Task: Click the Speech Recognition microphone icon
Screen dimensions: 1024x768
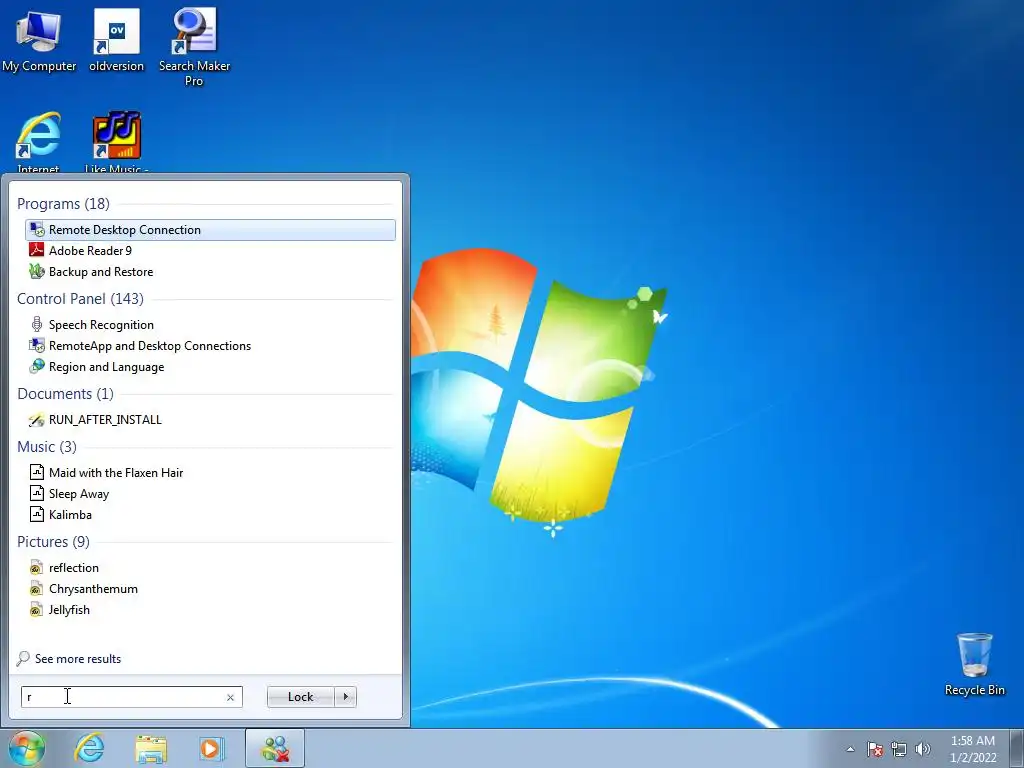Action: coord(37,325)
